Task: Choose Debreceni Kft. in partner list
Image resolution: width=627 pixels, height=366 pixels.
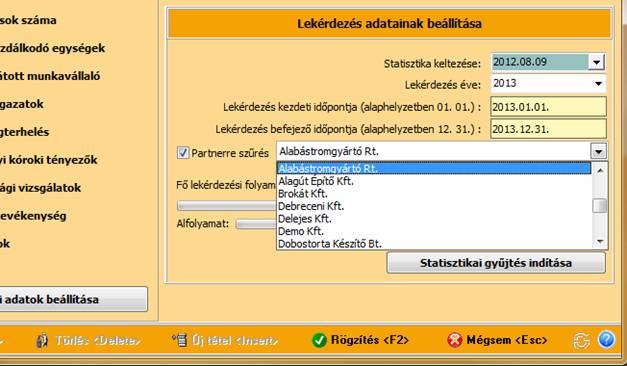Action: point(433,206)
